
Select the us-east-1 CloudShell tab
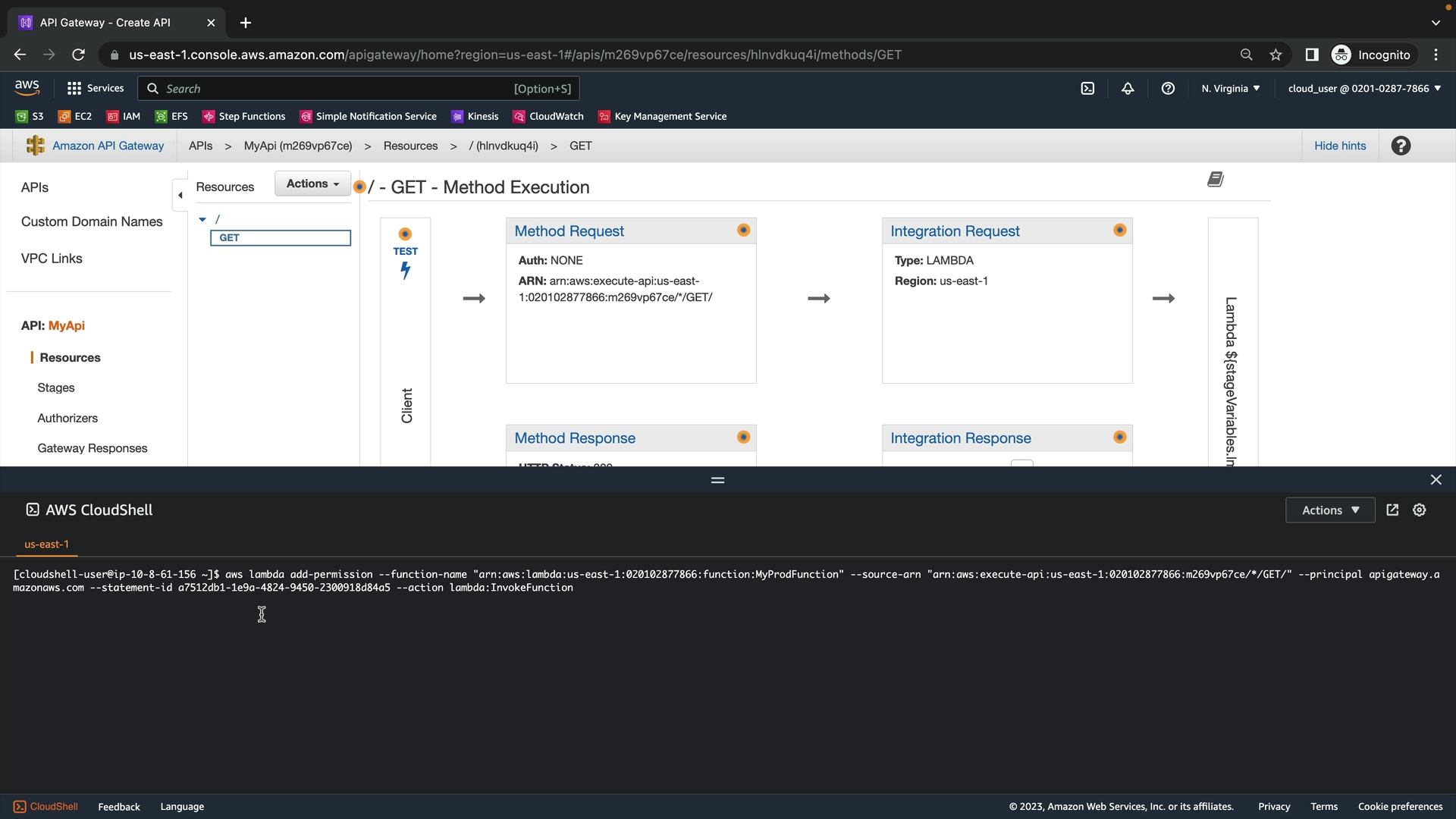[46, 544]
